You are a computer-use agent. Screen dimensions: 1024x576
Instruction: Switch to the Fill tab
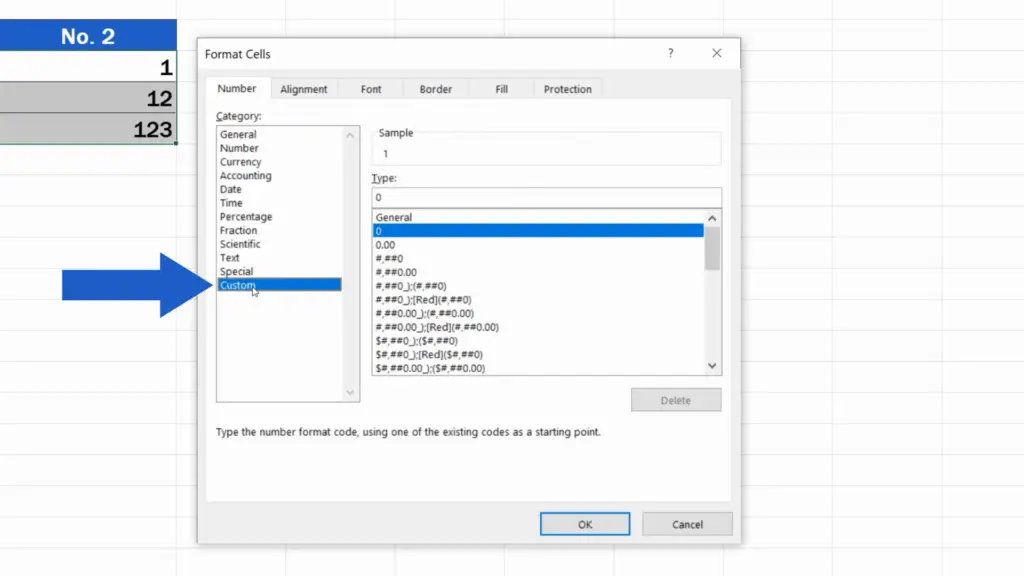[x=501, y=89]
